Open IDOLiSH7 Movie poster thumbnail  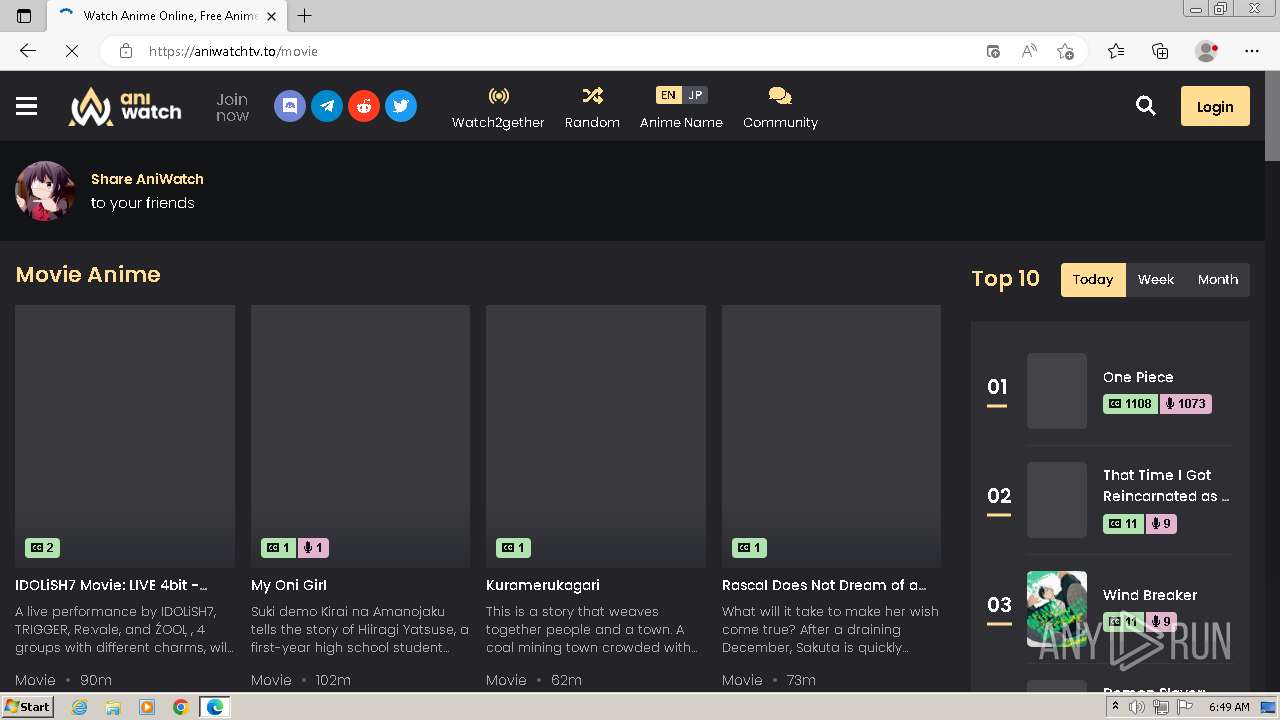[125, 436]
